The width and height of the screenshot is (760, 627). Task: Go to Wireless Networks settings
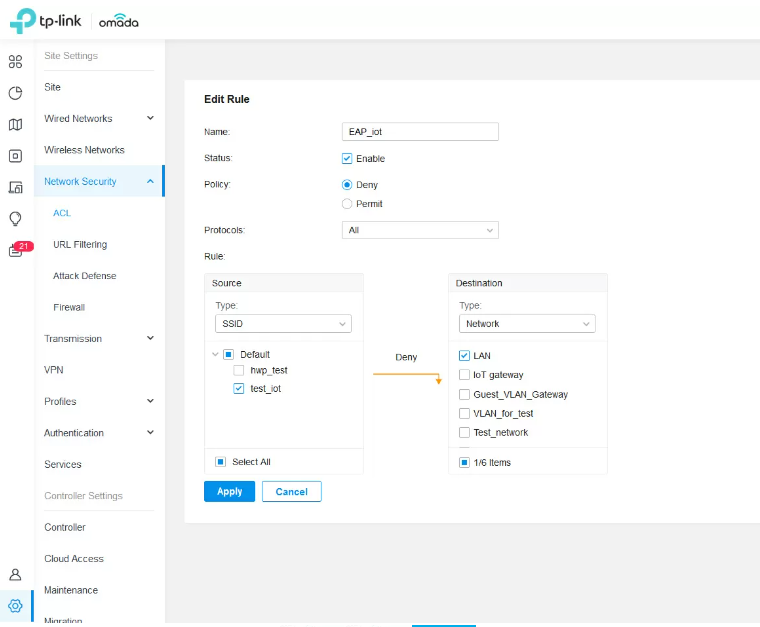(84, 150)
